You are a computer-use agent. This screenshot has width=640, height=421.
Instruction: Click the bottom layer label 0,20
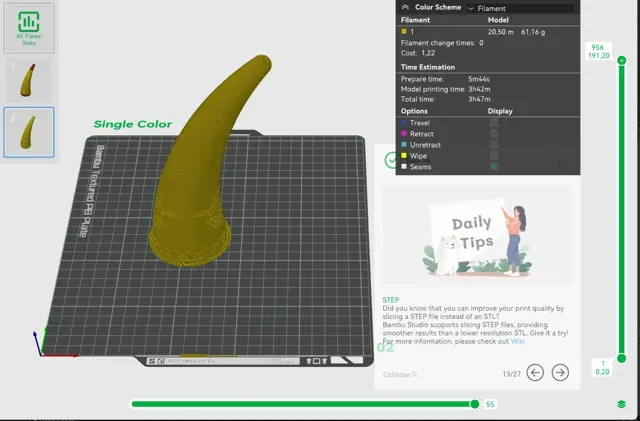tap(602, 372)
